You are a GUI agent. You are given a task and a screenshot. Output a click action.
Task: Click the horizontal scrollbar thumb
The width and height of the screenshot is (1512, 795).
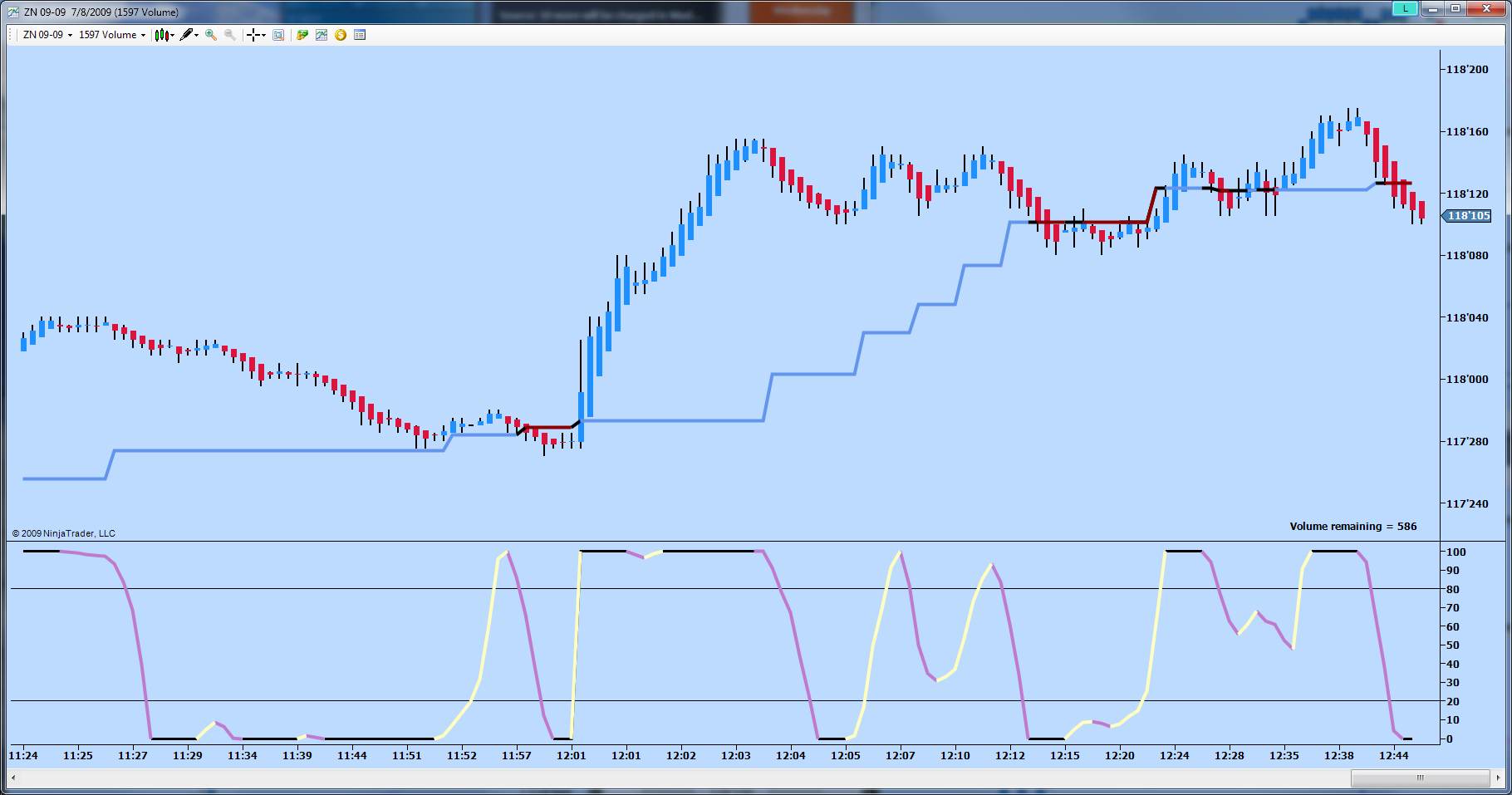click(1421, 778)
